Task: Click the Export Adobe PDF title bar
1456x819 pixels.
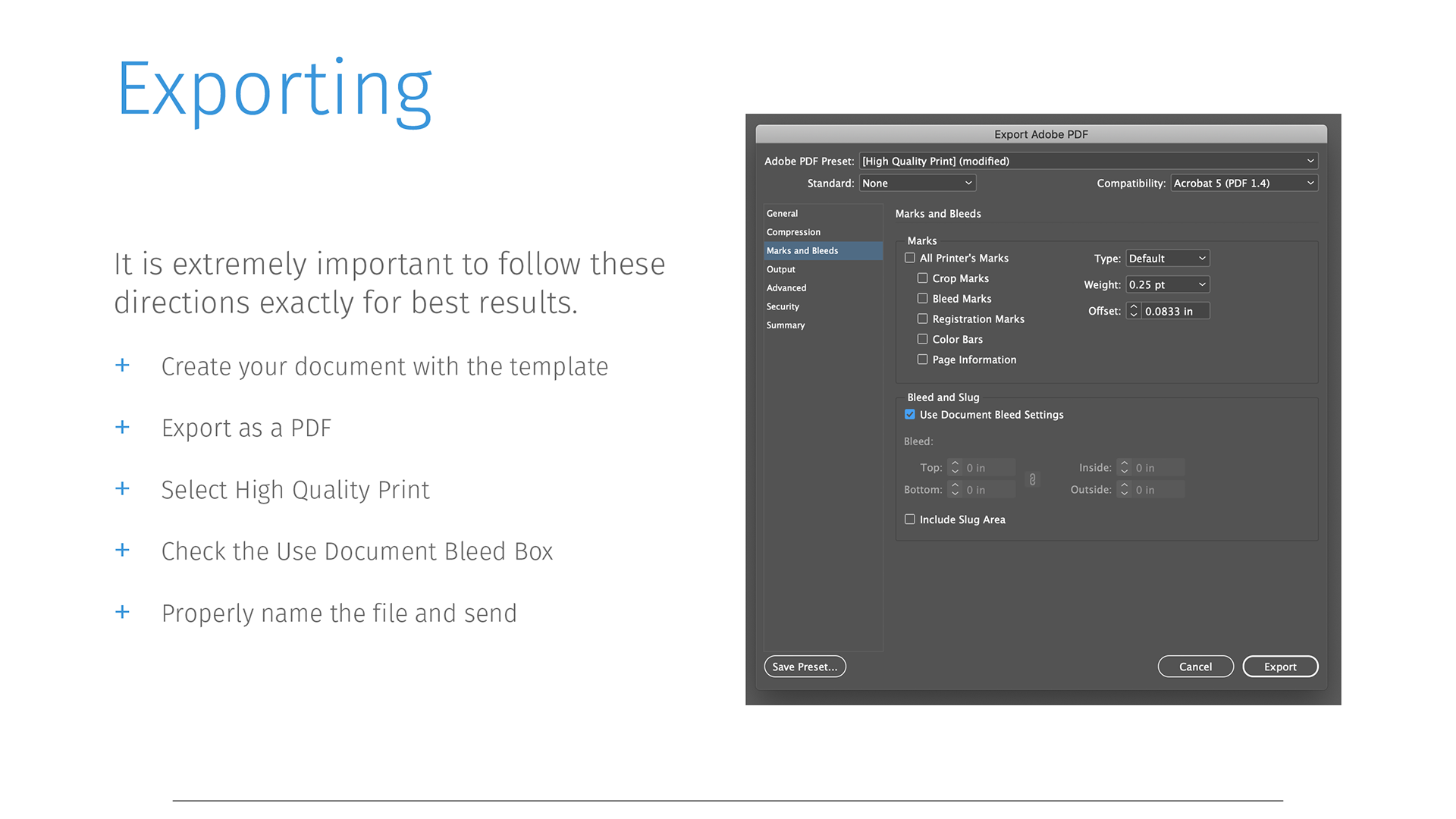Action: coord(1041,134)
